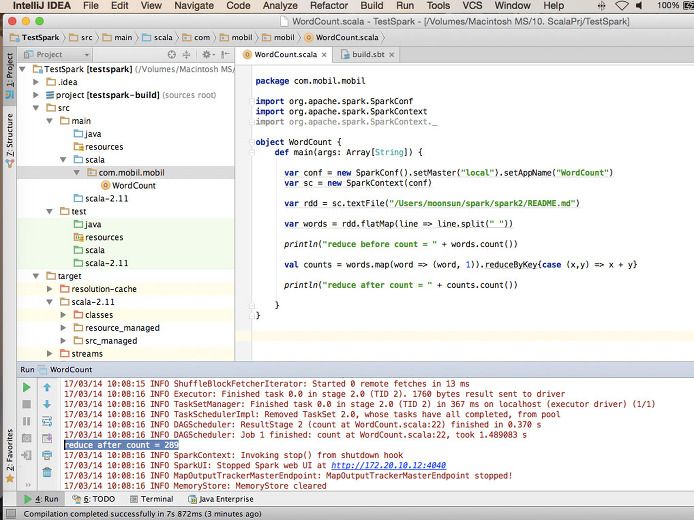Click scroll from source icon in Project panel
694x520 pixels.
point(172,54)
